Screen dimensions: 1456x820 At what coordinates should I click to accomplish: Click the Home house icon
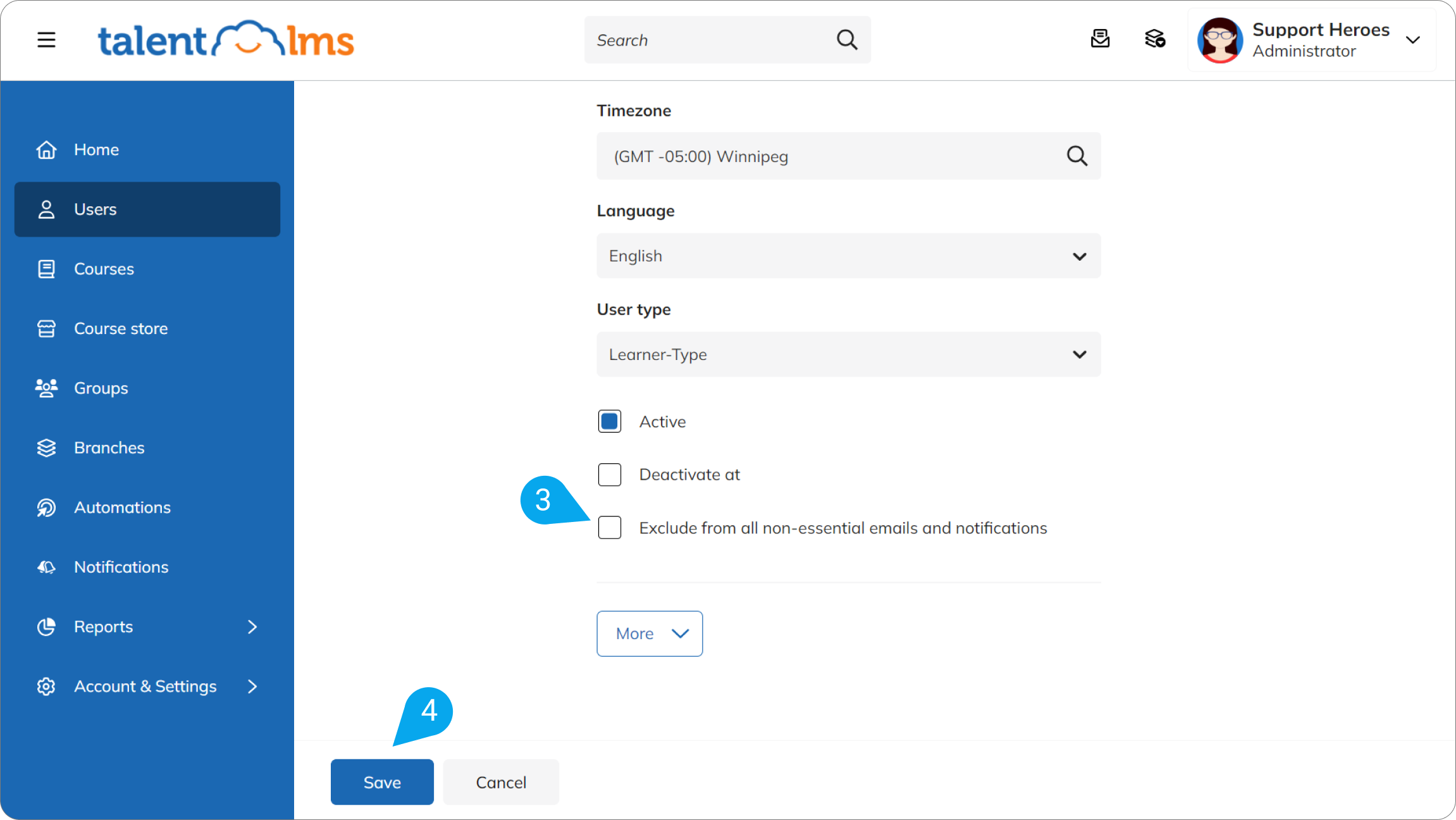click(x=46, y=150)
